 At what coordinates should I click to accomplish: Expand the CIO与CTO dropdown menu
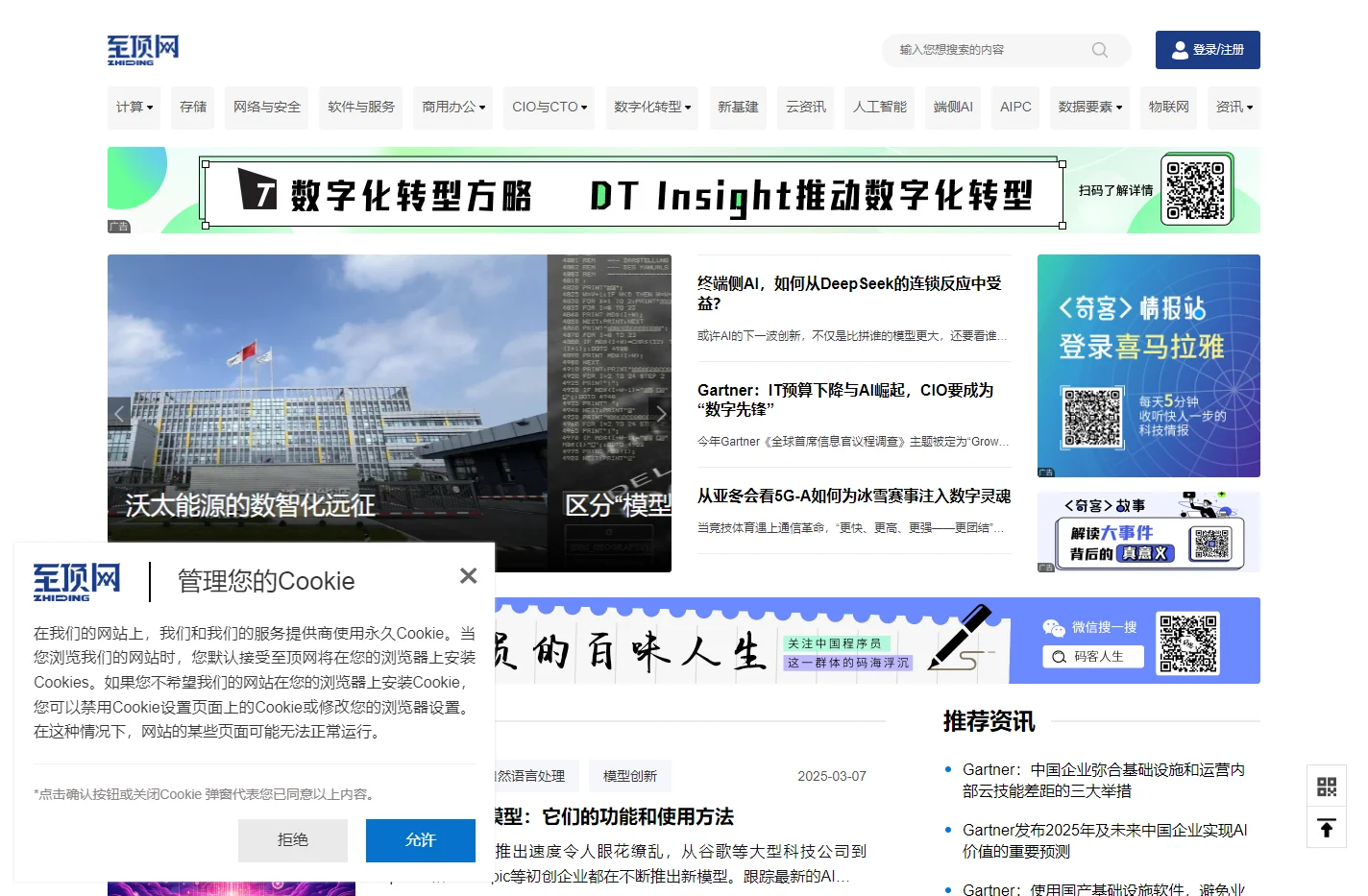[x=550, y=108]
